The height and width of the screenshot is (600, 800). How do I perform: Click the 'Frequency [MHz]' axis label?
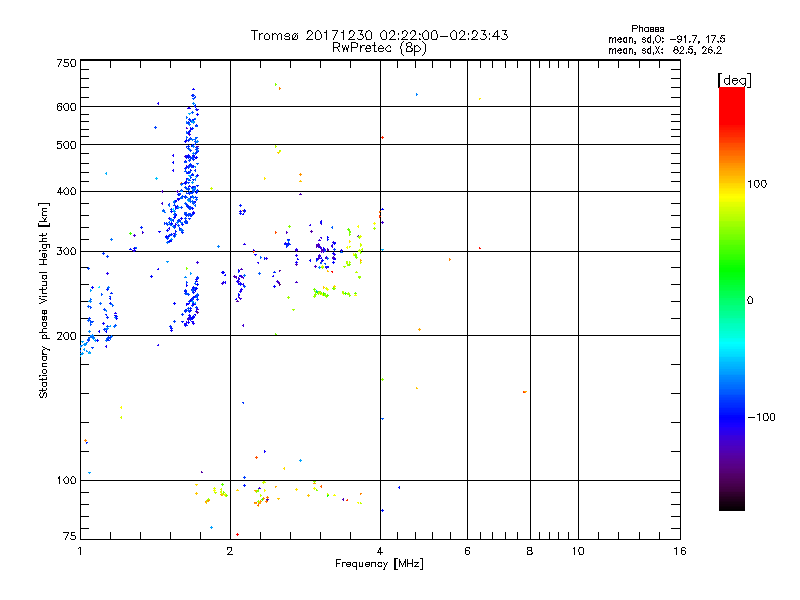tap(379, 564)
